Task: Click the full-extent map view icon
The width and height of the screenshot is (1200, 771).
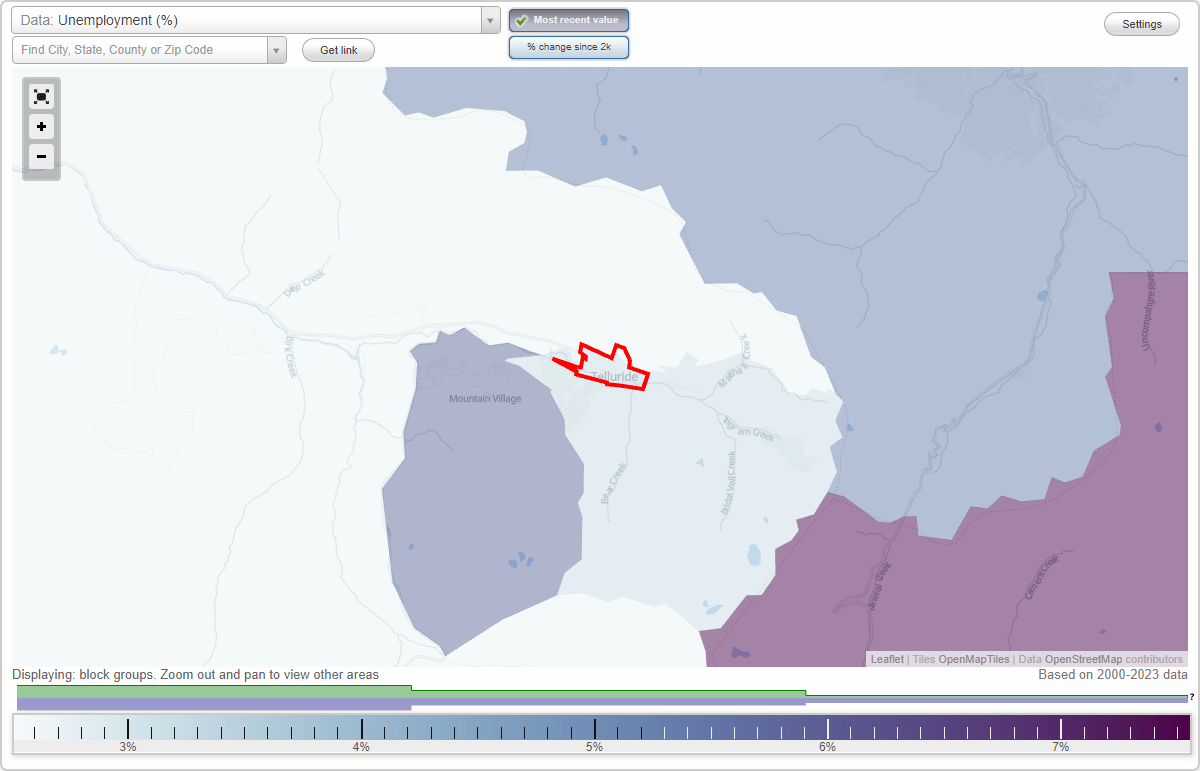Action: [41, 96]
